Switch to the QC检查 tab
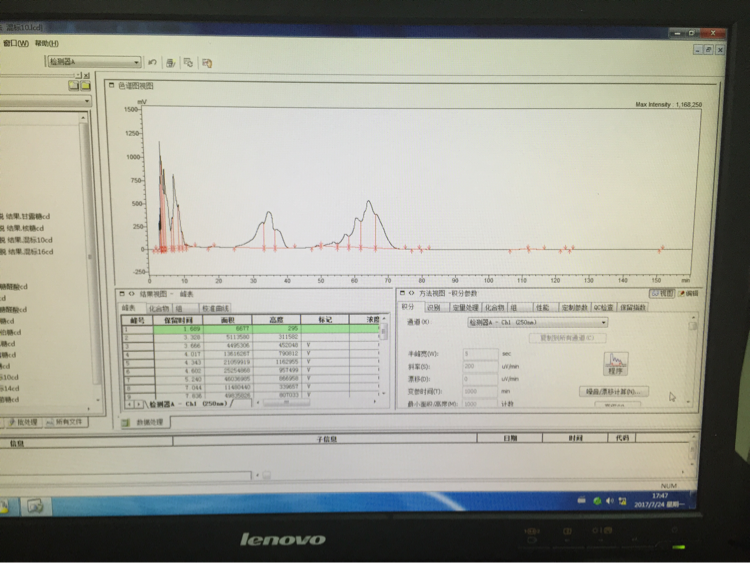750x563 pixels. point(604,308)
